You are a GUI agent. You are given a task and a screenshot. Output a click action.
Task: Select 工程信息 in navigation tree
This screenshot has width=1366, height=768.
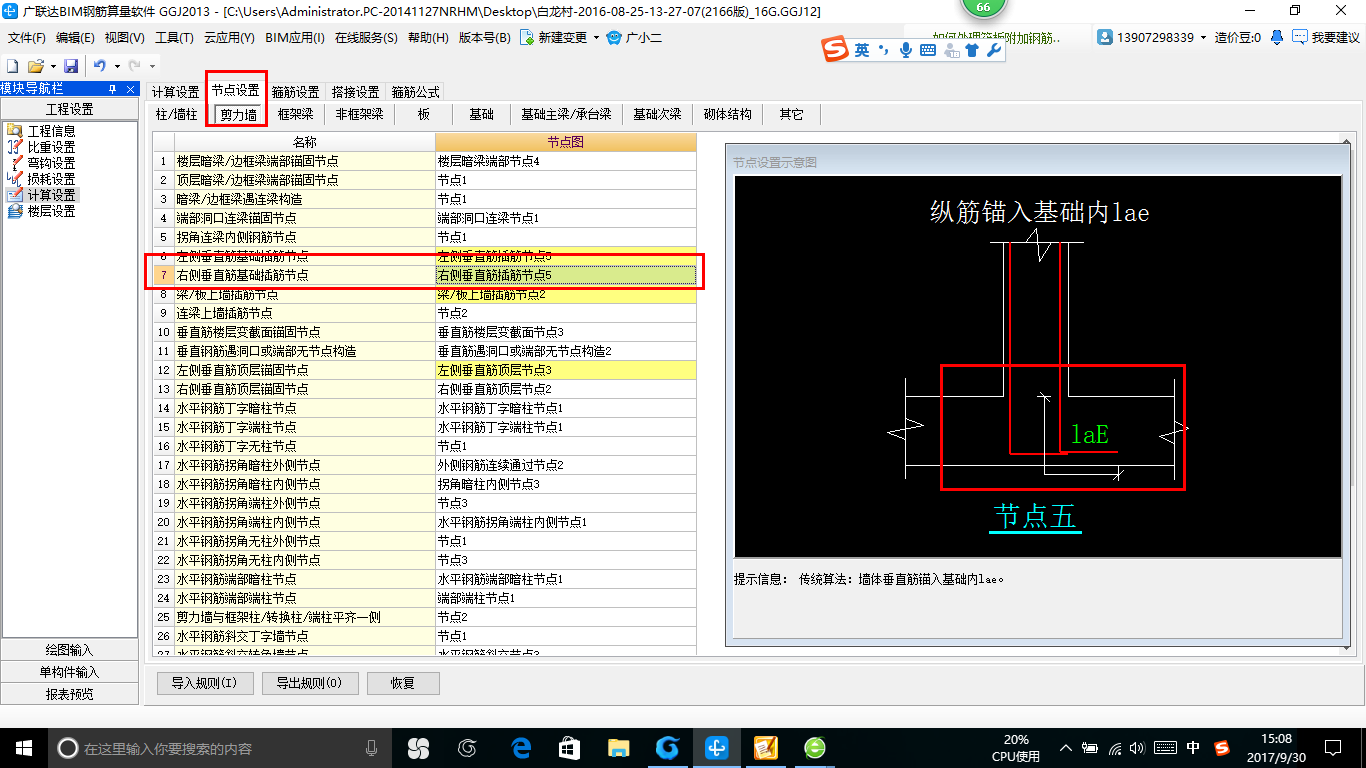[51, 131]
